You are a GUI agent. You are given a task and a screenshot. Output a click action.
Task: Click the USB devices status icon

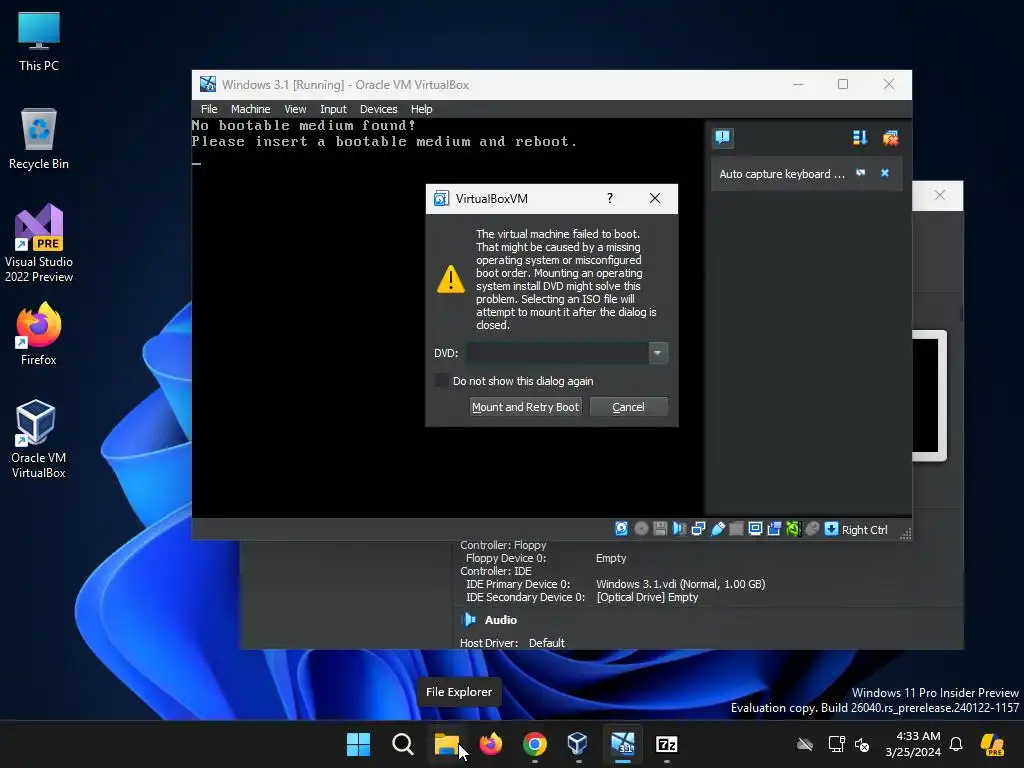[x=718, y=529]
